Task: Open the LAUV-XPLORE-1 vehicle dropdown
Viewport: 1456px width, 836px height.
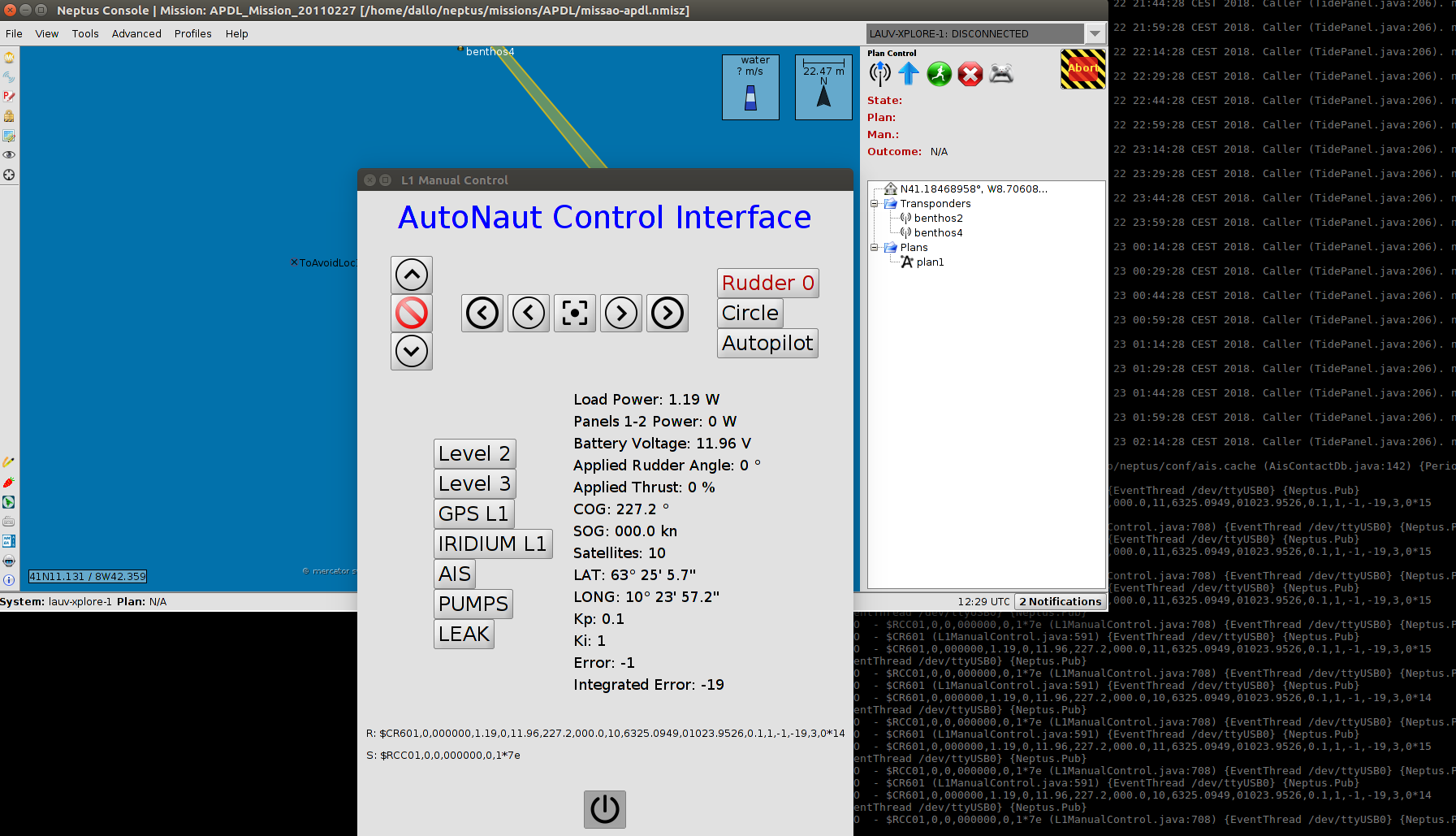Action: pyautogui.click(x=1095, y=33)
